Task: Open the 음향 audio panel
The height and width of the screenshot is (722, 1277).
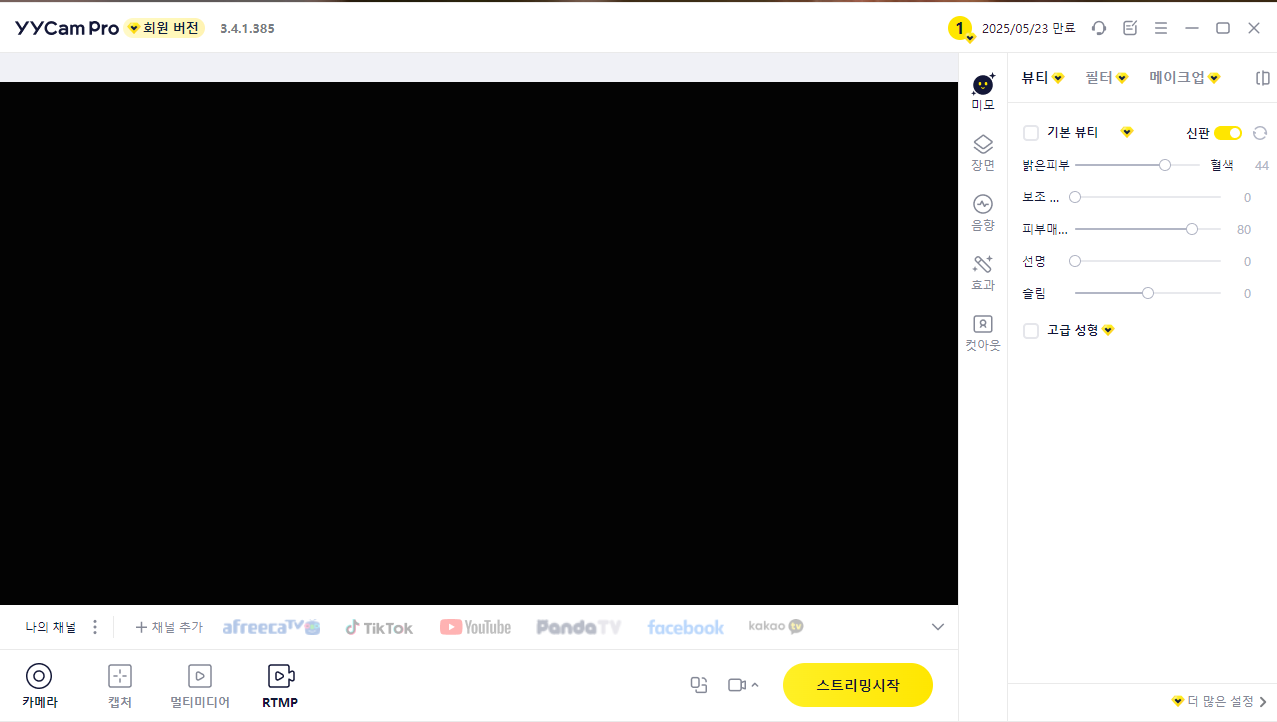Action: click(x=983, y=213)
